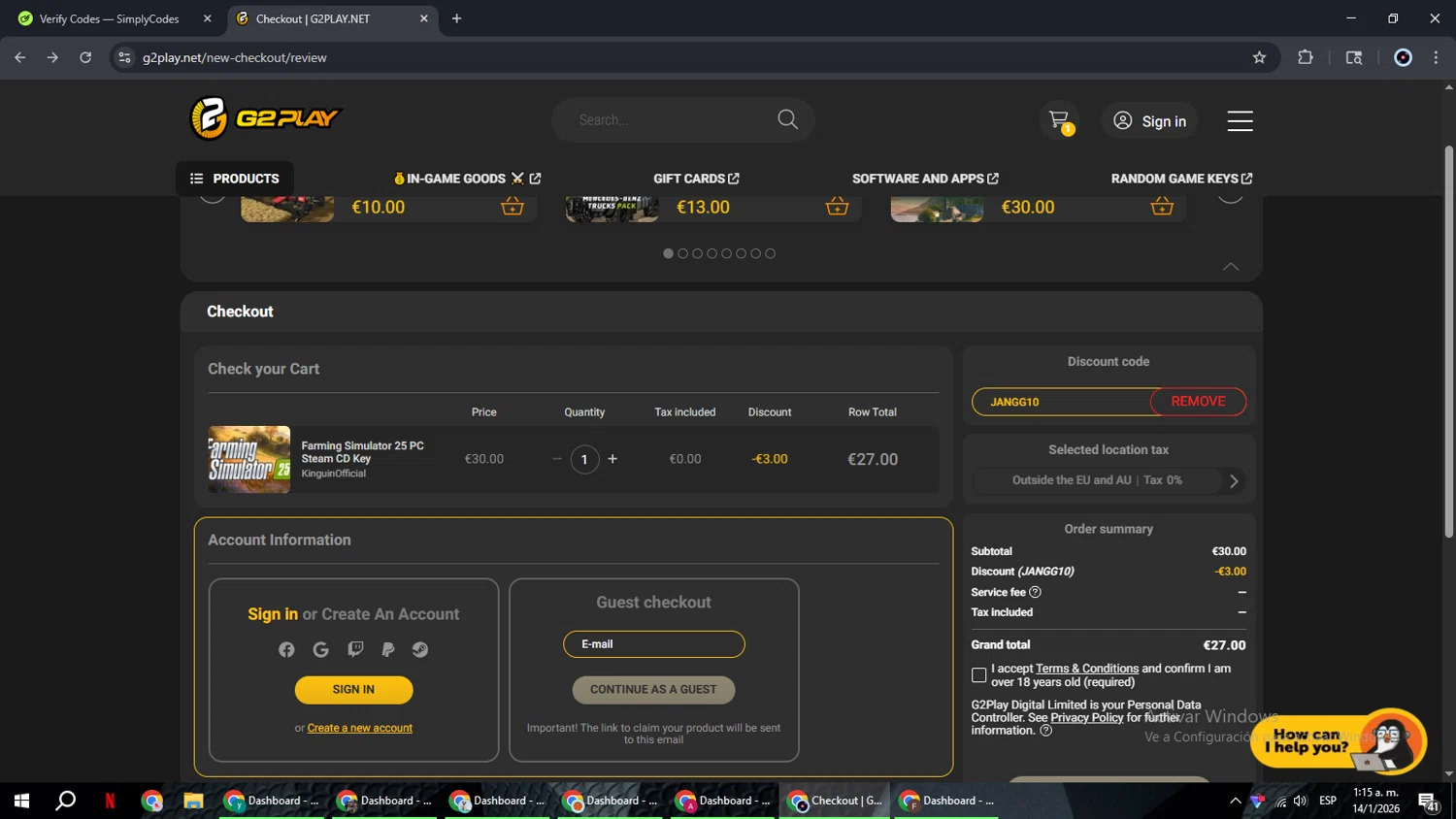Image resolution: width=1456 pixels, height=819 pixels.
Task: Add the €10.00 product to basket
Action: click(x=513, y=206)
